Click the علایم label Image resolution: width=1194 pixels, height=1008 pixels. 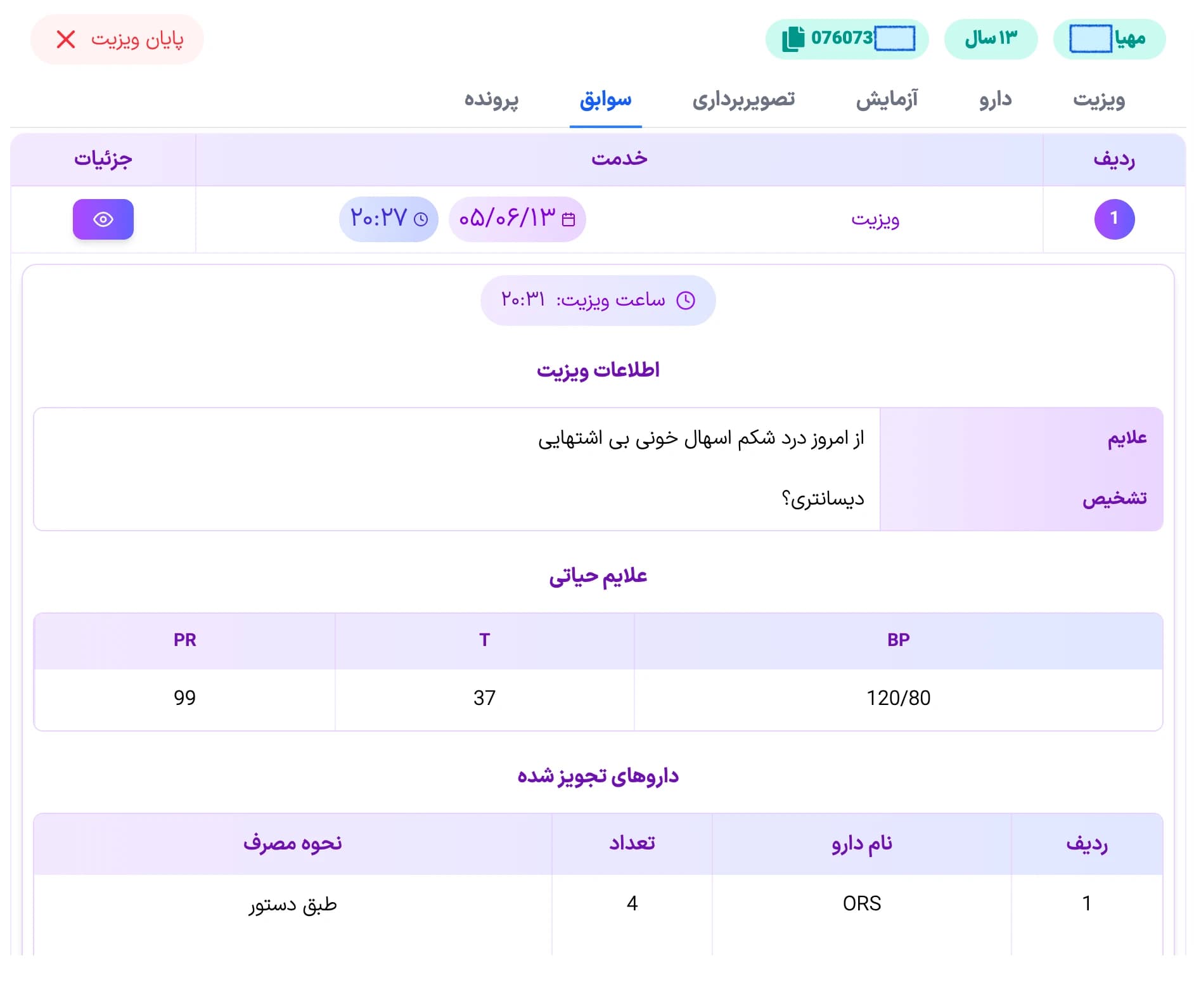(1127, 438)
